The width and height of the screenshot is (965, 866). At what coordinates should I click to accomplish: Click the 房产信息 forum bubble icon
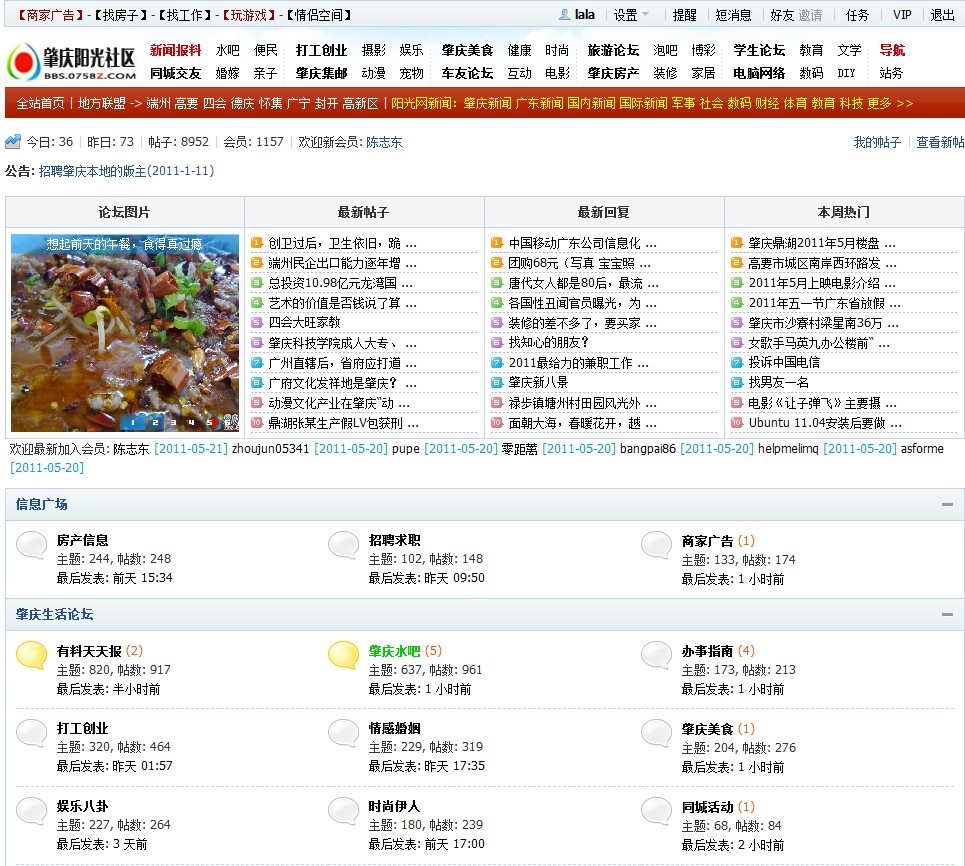click(31, 545)
